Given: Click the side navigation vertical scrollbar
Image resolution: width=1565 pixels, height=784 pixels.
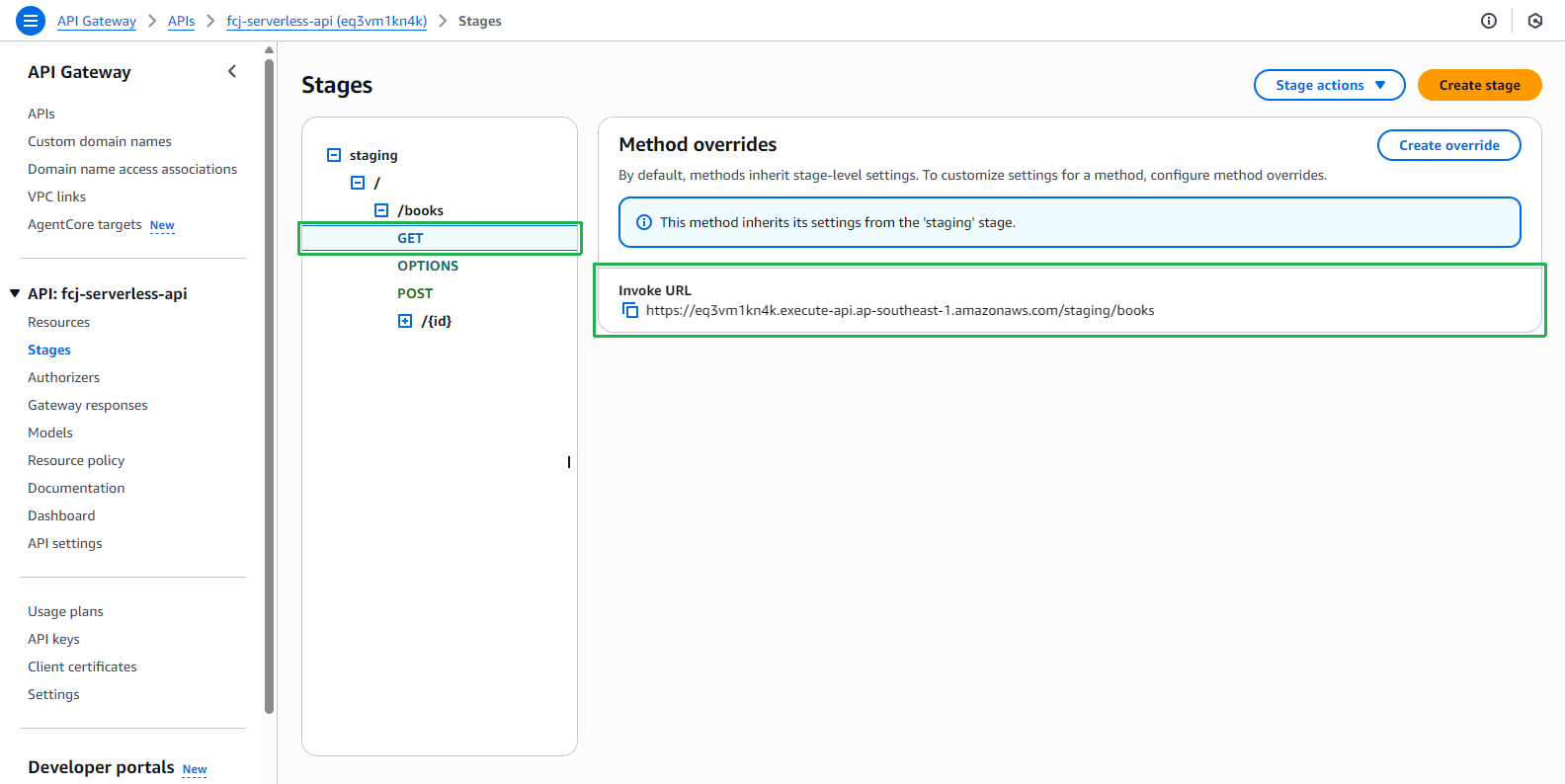Looking at the screenshot, I should (x=269, y=385).
